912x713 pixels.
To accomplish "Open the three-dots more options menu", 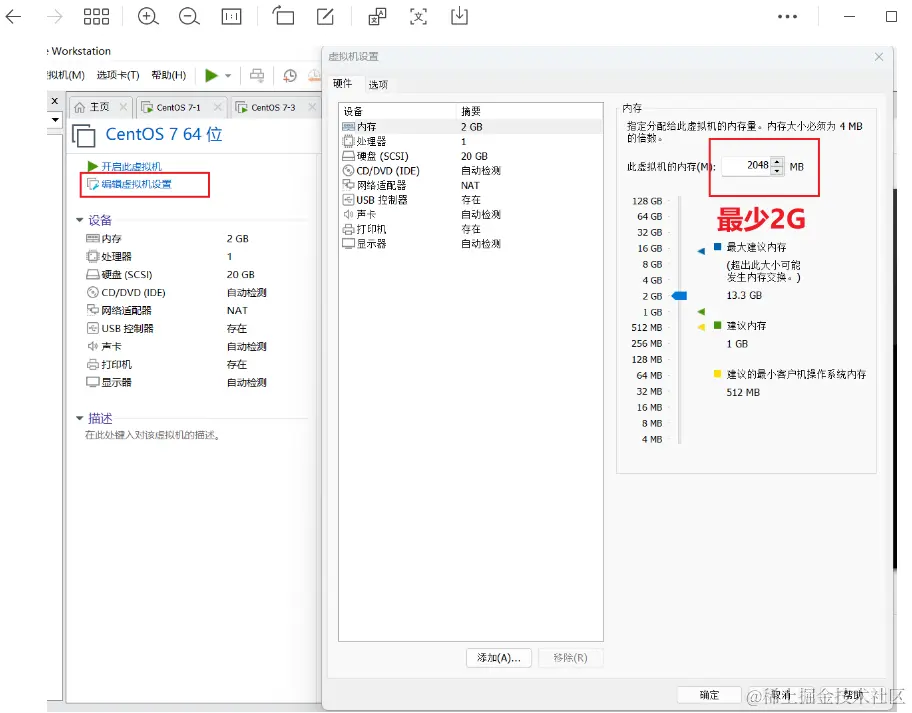I will point(788,16).
